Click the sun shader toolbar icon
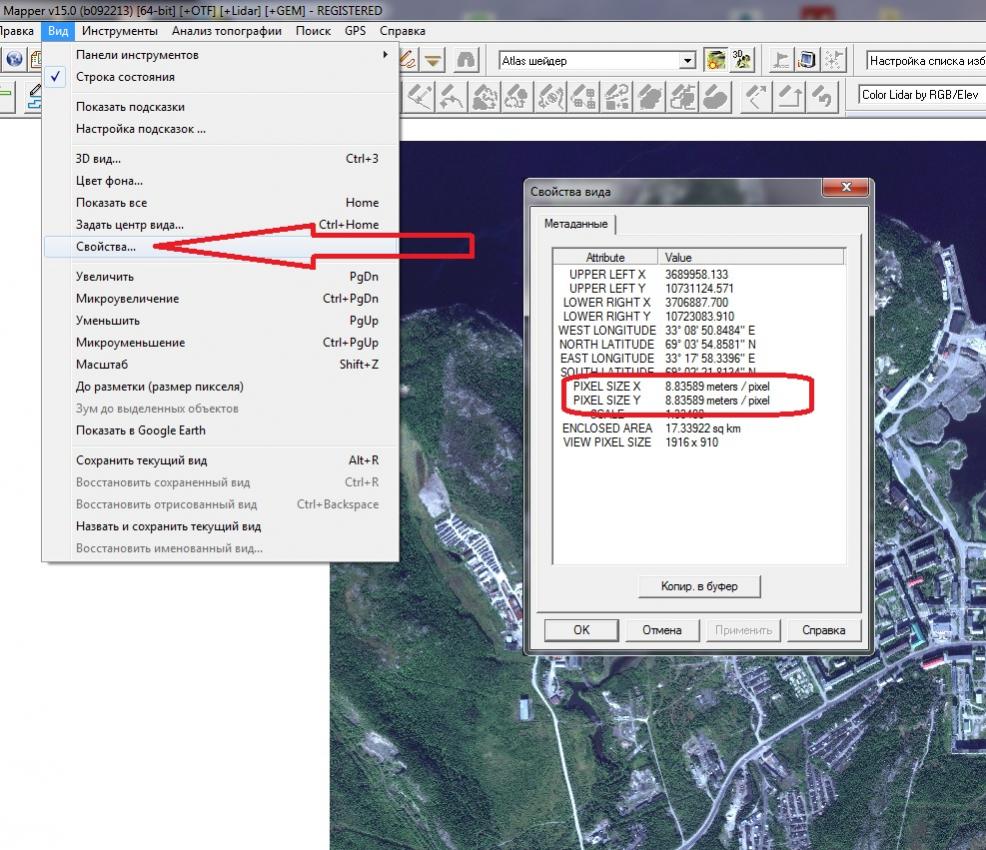Image resolution: width=986 pixels, height=850 pixels. pyautogui.click(x=715, y=60)
